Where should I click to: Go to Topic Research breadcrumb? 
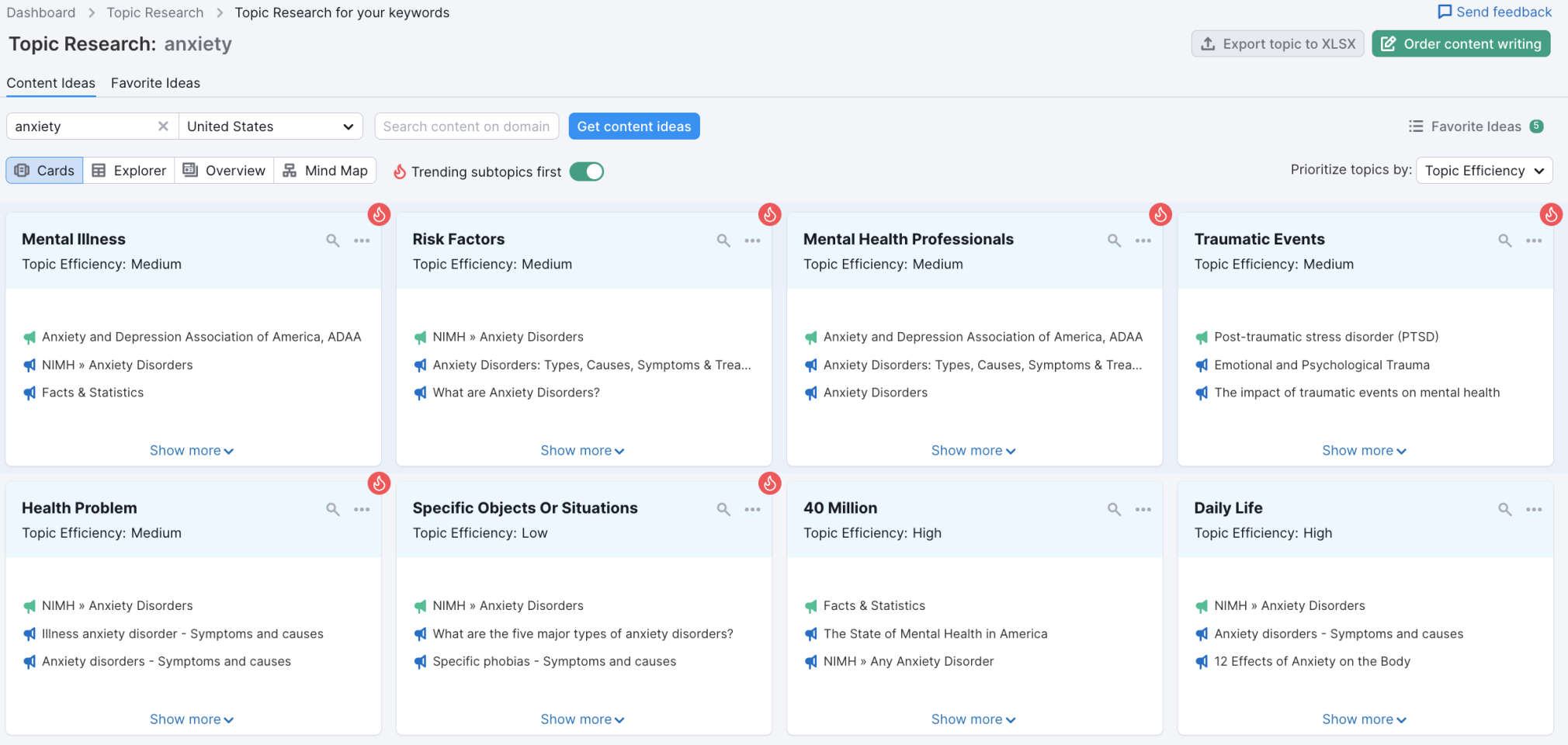[x=155, y=12]
